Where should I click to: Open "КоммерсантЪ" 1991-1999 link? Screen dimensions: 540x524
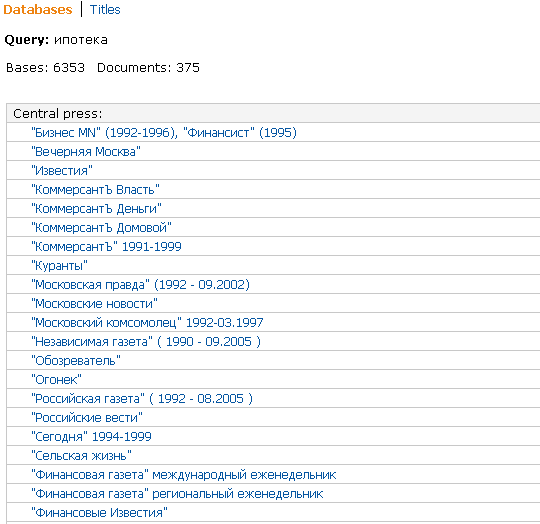106,247
